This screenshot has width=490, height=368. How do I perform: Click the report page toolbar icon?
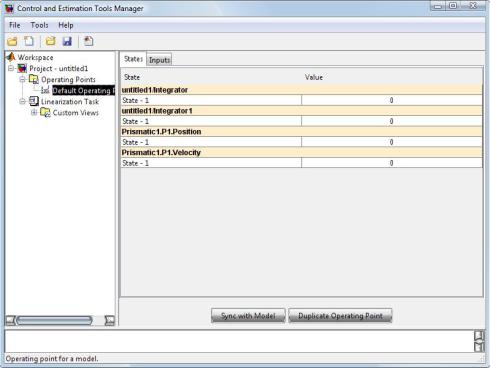pos(88,41)
